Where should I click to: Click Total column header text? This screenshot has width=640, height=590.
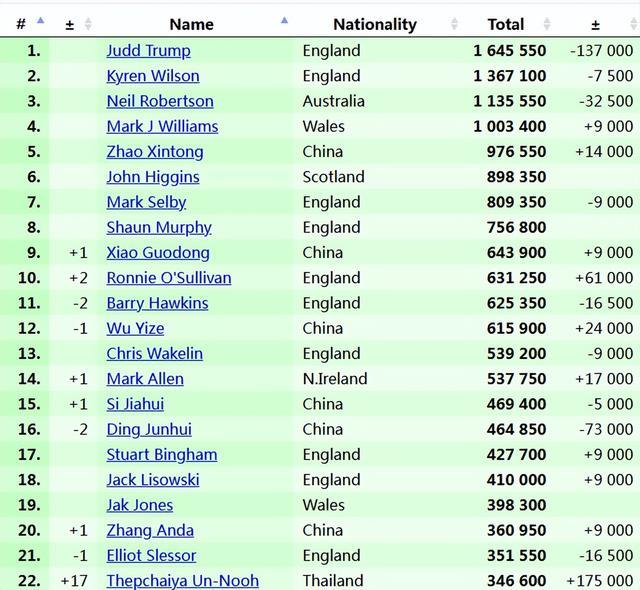tap(506, 24)
